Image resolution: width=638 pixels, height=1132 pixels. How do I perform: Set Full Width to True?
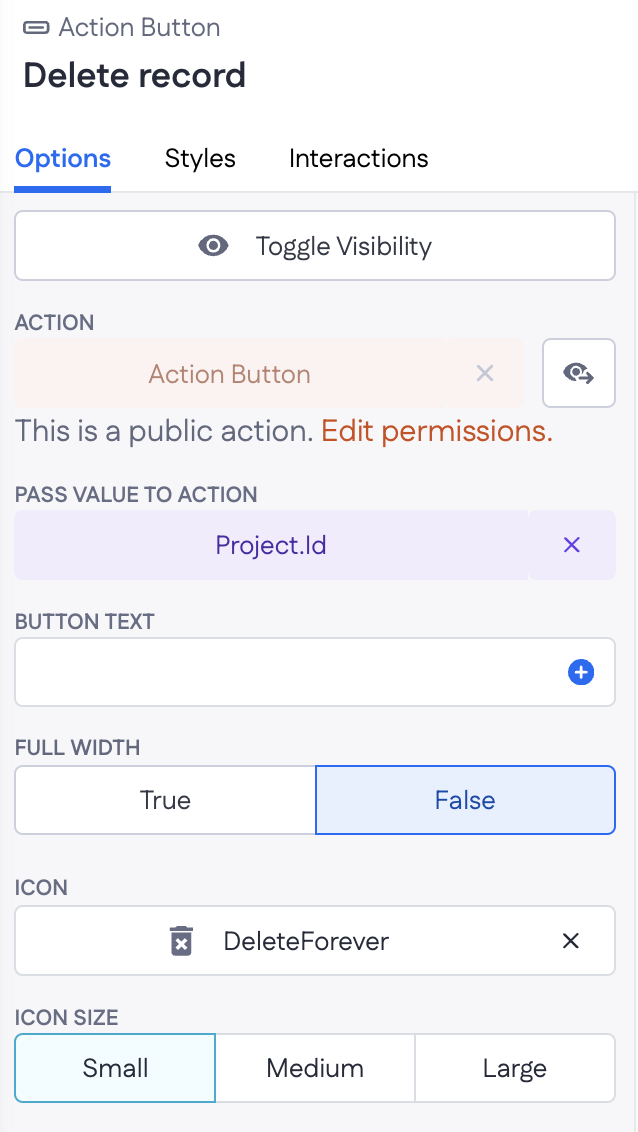(x=165, y=800)
